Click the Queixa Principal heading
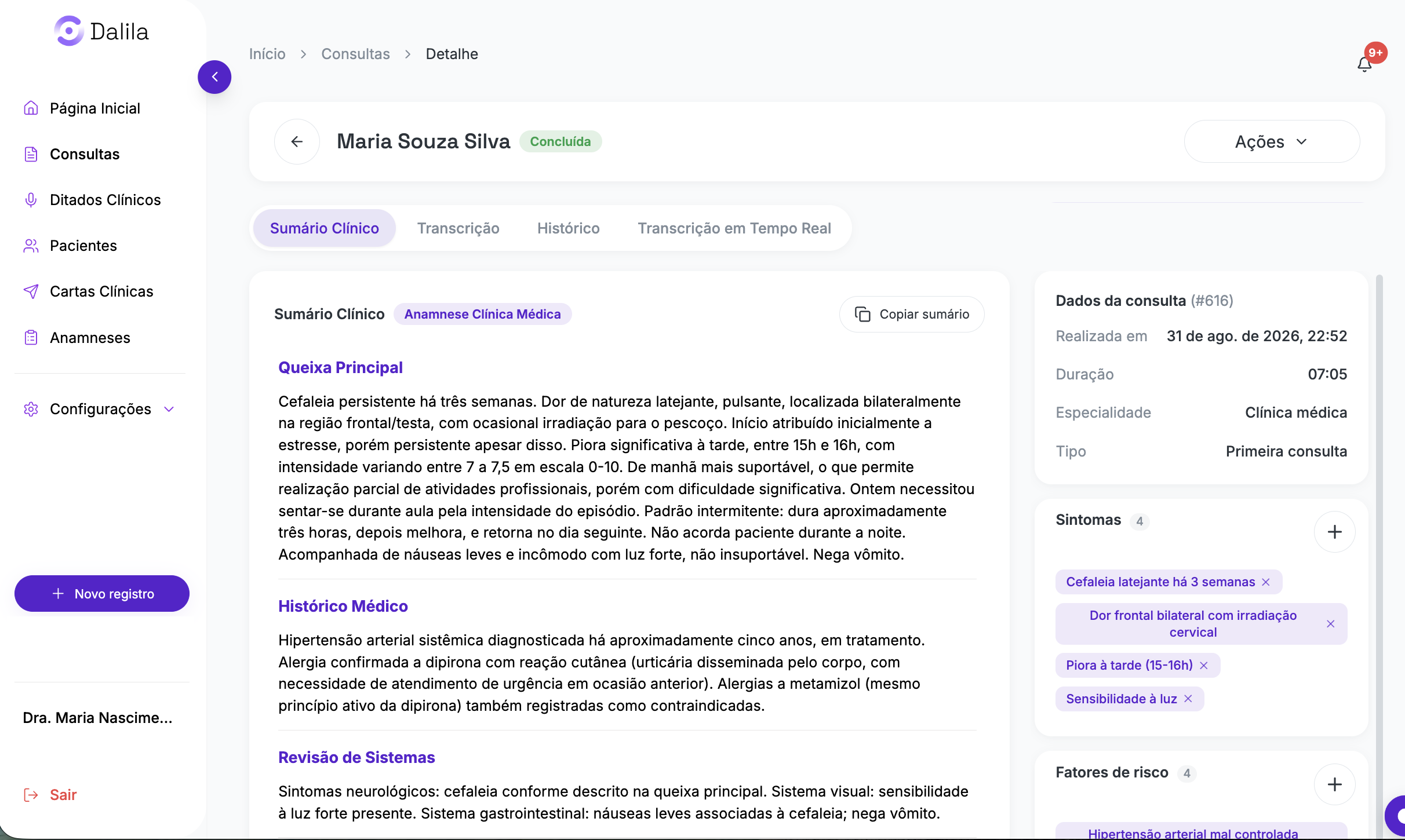 (x=340, y=367)
